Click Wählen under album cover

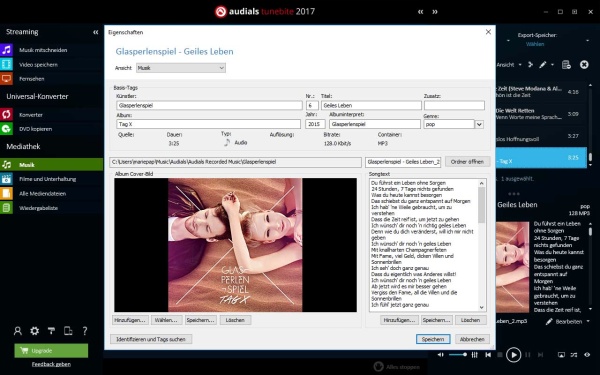(x=166, y=320)
